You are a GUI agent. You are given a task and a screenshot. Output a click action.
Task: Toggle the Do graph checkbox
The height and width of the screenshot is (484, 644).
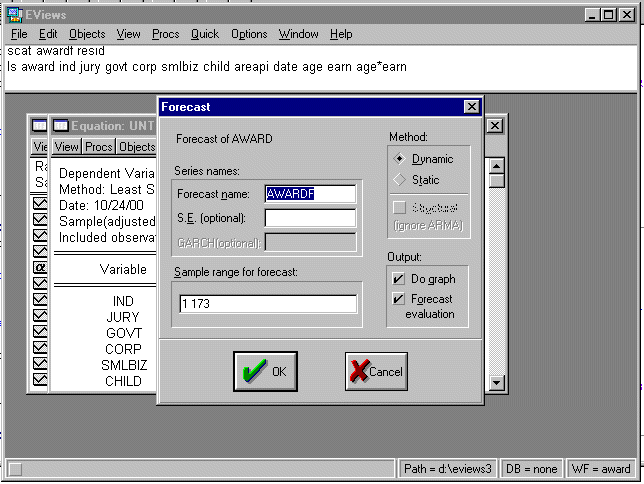[400, 278]
